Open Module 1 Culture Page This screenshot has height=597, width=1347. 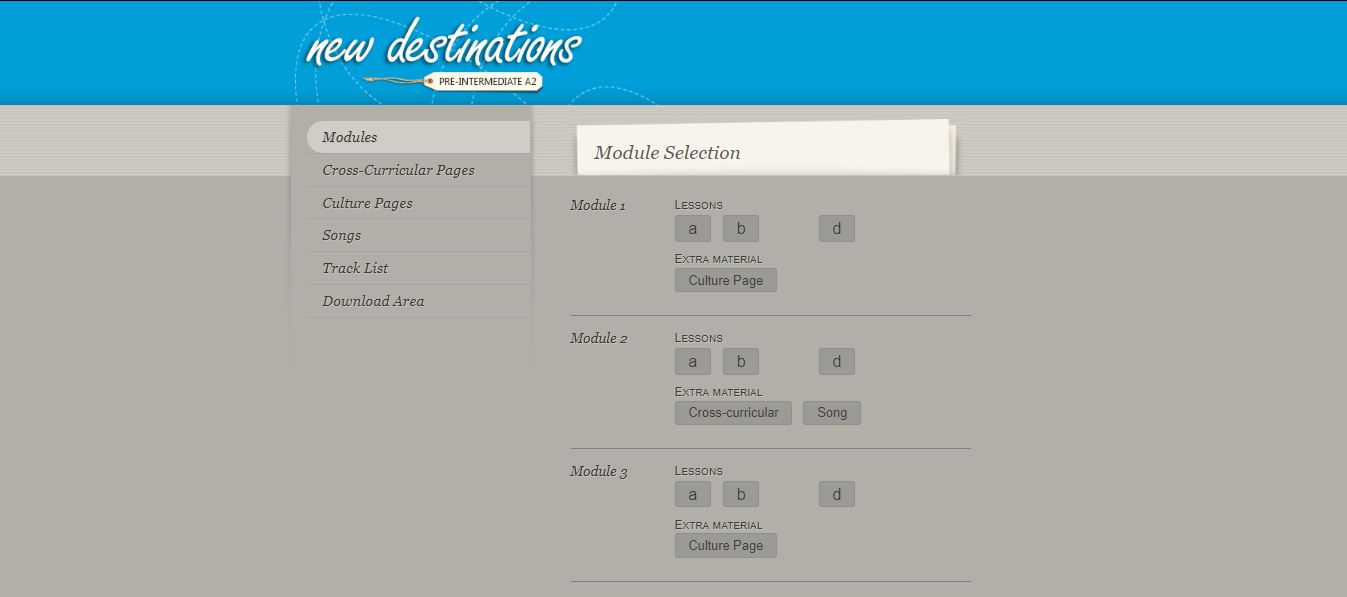[726, 280]
